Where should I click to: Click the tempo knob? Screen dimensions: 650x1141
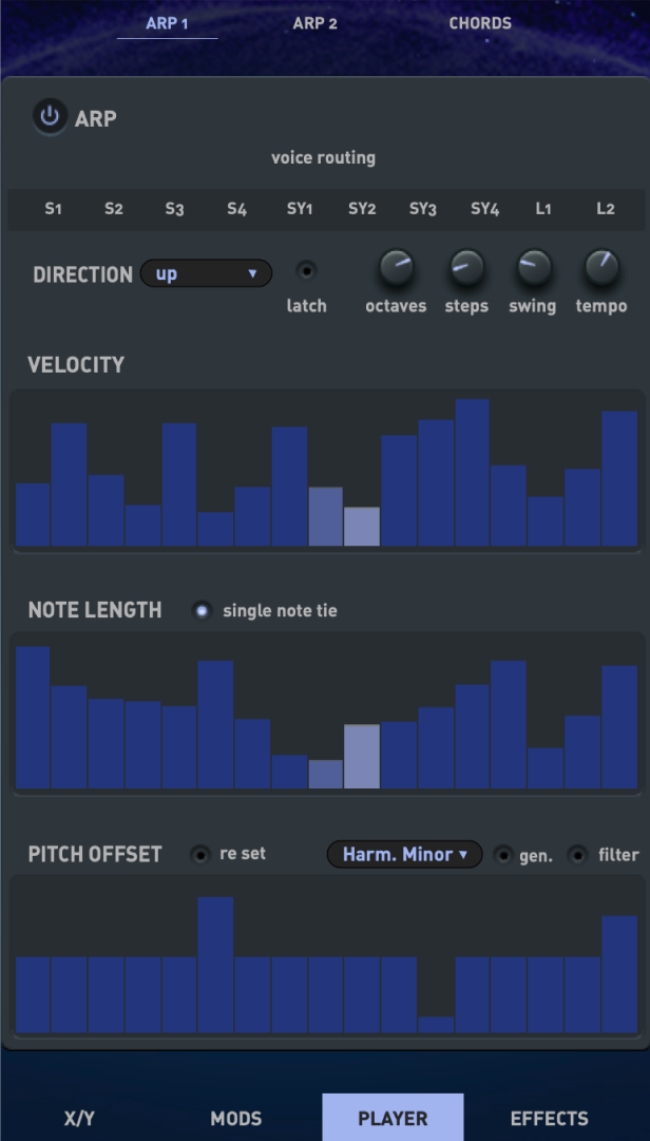click(602, 268)
